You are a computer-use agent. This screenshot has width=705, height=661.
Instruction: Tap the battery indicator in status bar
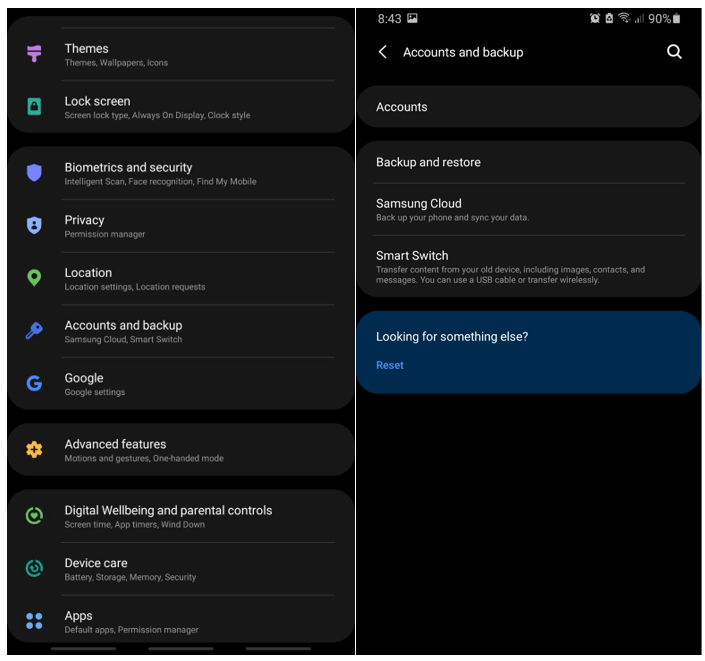point(677,19)
